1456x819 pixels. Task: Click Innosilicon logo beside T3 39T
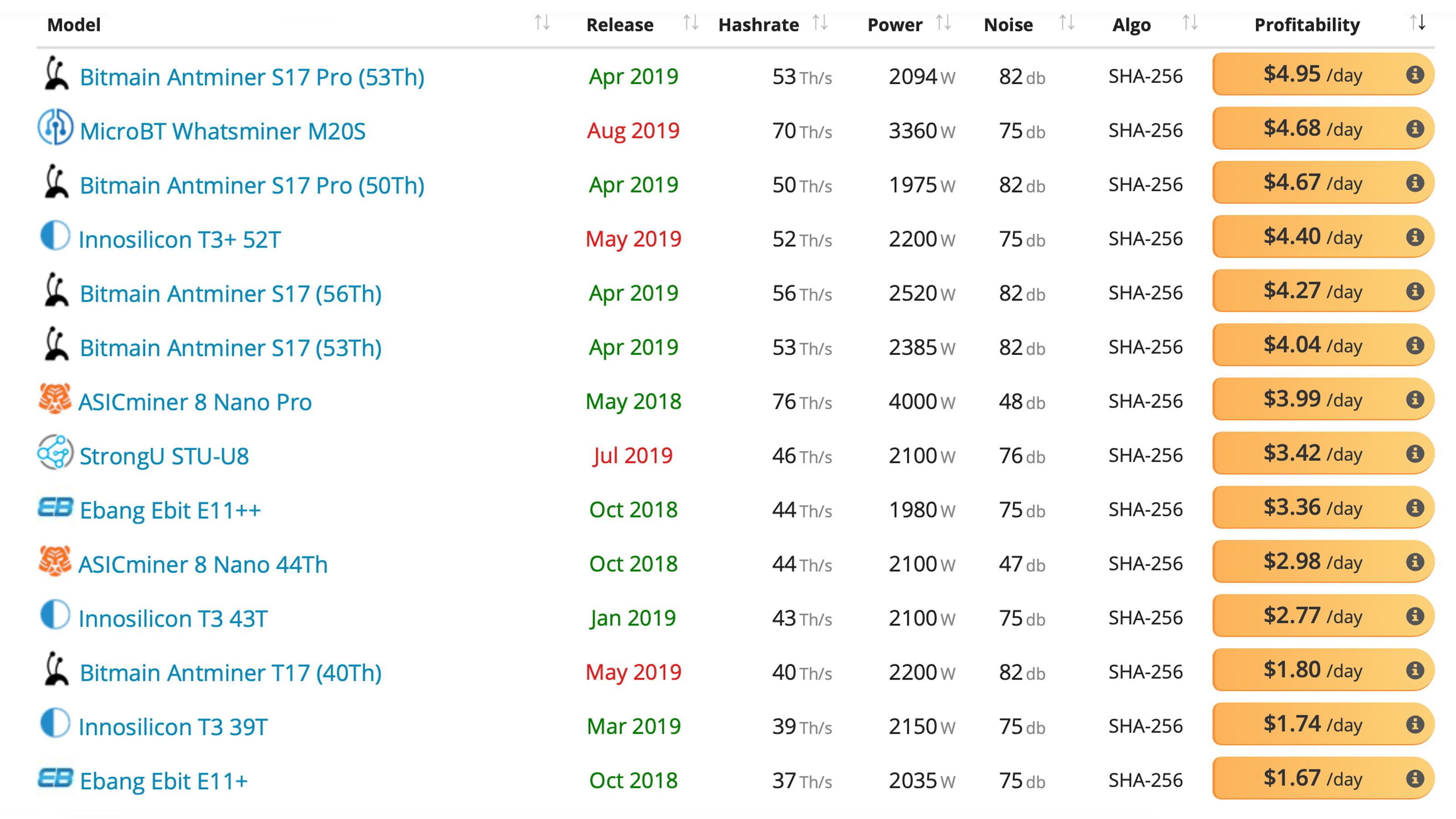pos(55,723)
